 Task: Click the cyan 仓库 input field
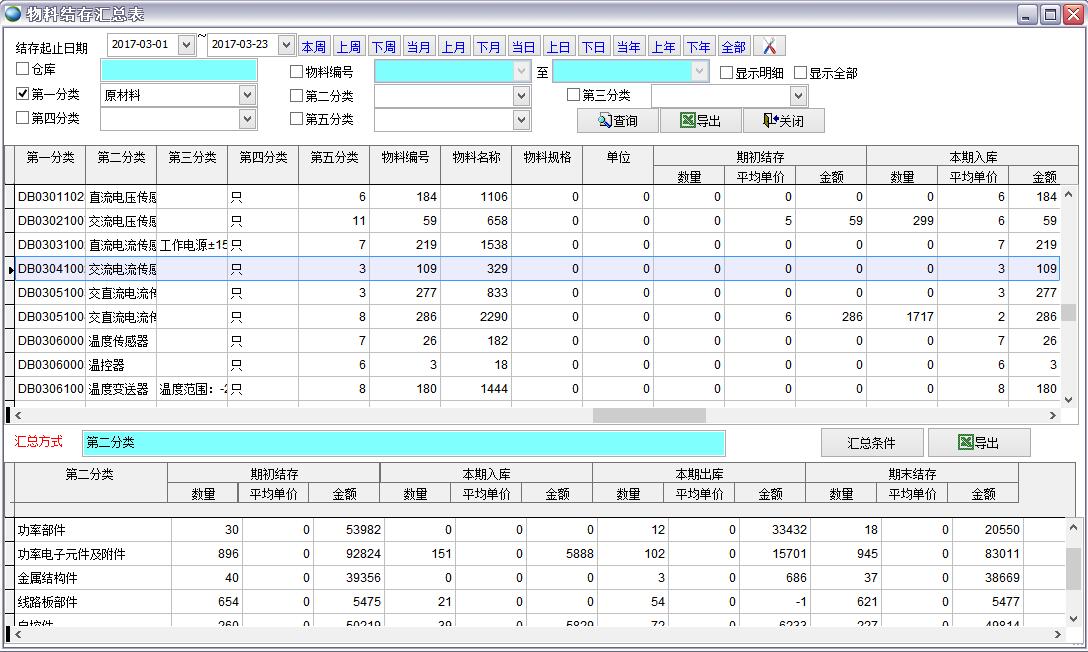[178, 70]
